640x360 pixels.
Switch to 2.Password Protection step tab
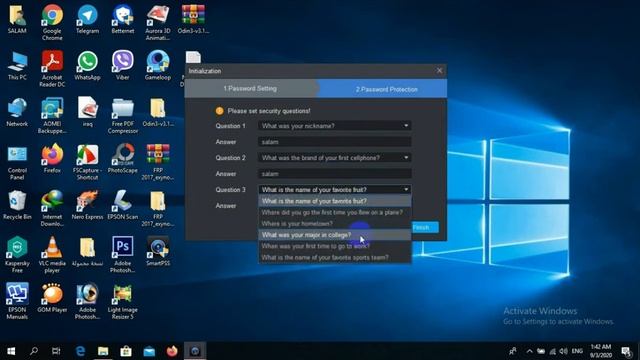(x=386, y=89)
